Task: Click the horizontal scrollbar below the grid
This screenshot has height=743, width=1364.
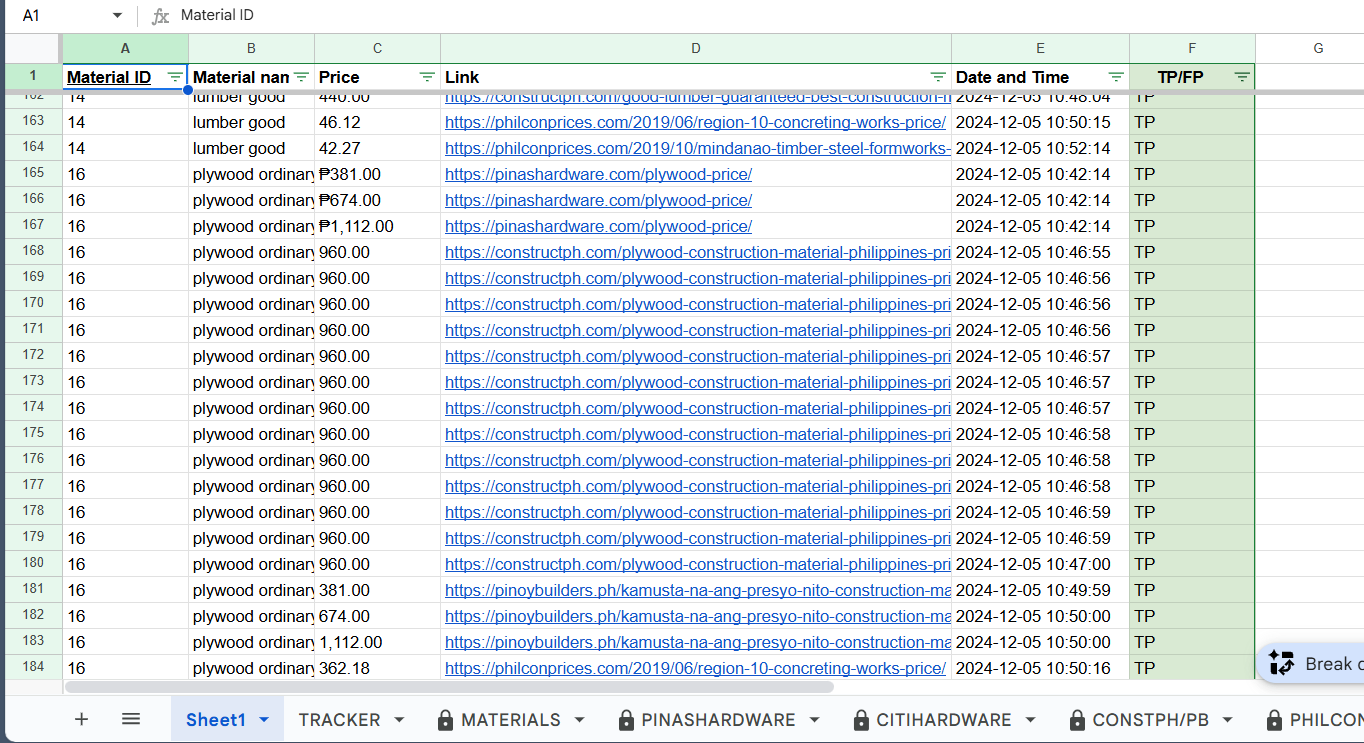Action: [x=449, y=687]
